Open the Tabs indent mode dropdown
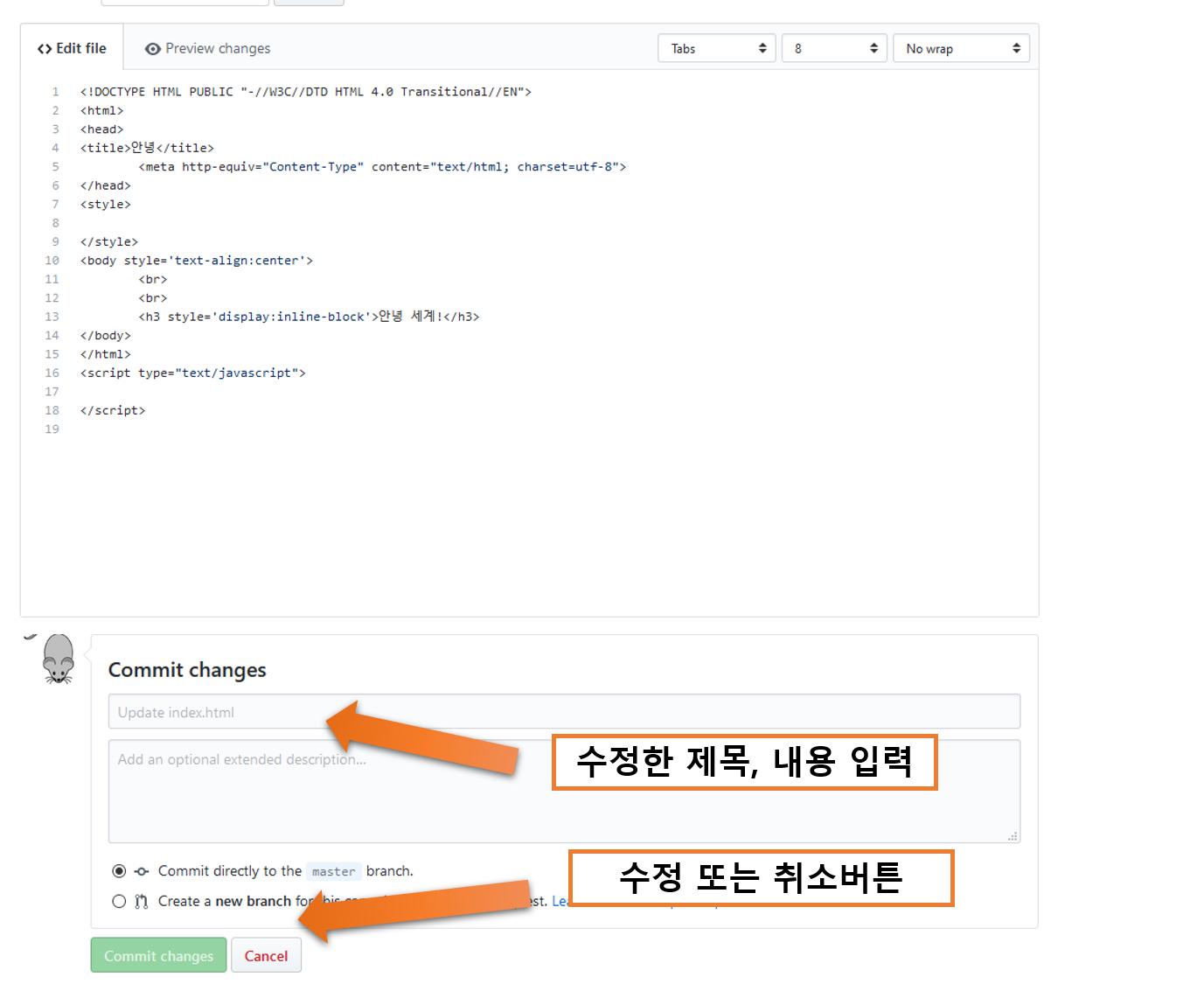The image size is (1204, 984). [x=717, y=48]
